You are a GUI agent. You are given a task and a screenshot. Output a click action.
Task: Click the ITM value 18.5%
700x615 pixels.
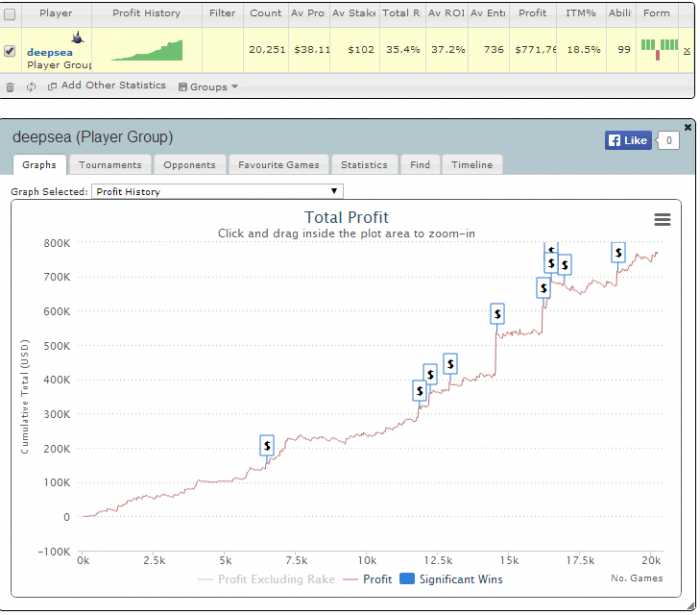[x=583, y=50]
